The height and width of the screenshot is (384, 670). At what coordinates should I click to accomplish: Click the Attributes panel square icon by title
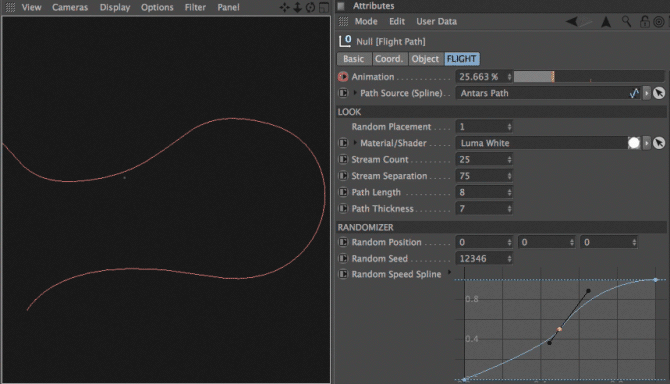(x=341, y=6)
